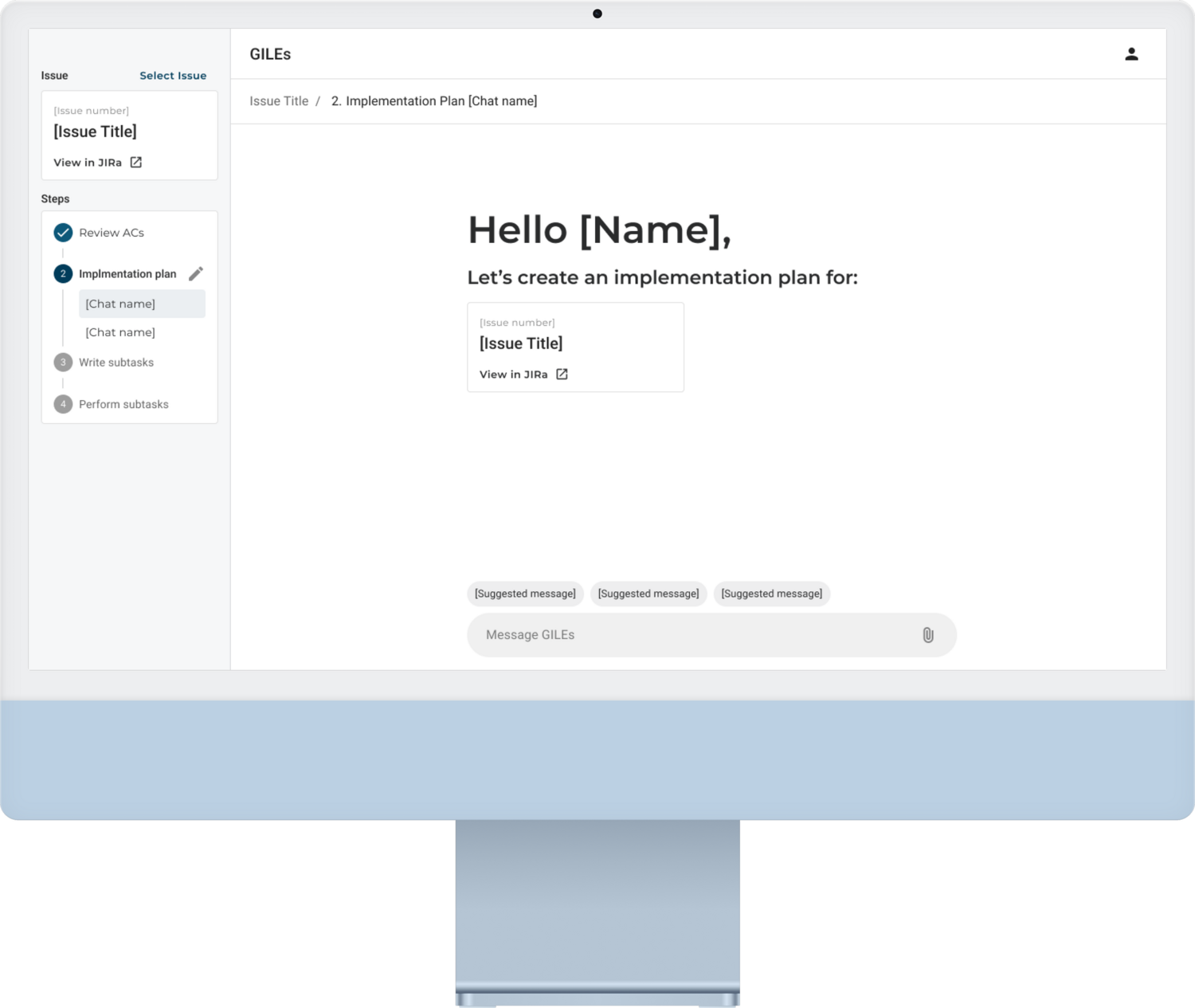The height and width of the screenshot is (1008, 1195).
Task: Choose the last [Suggested message] chip
Action: 772,594
